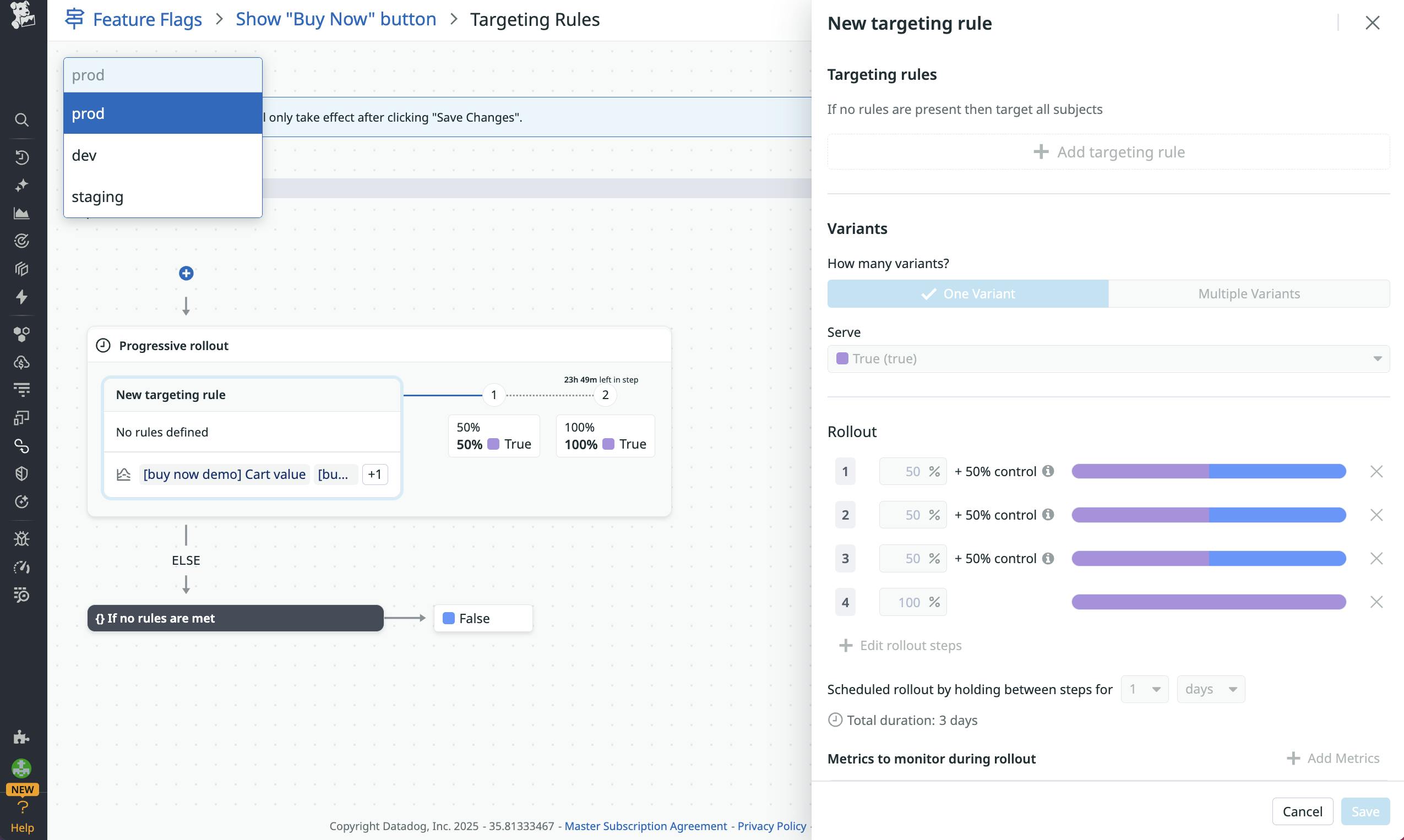Remove rollout step 3 with X icon
This screenshot has height=840, width=1404.
[1376, 559]
